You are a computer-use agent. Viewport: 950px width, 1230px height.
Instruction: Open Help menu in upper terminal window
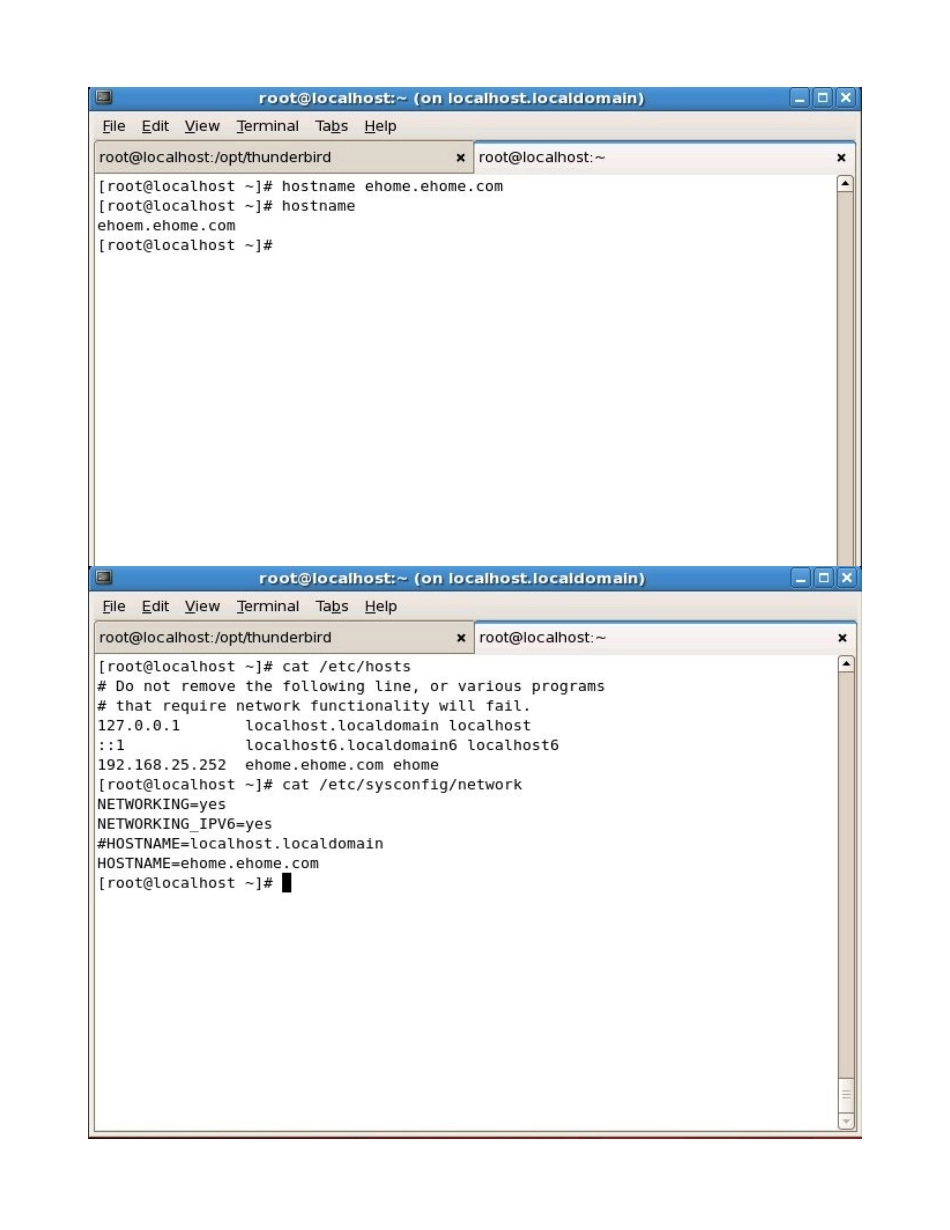(x=380, y=126)
